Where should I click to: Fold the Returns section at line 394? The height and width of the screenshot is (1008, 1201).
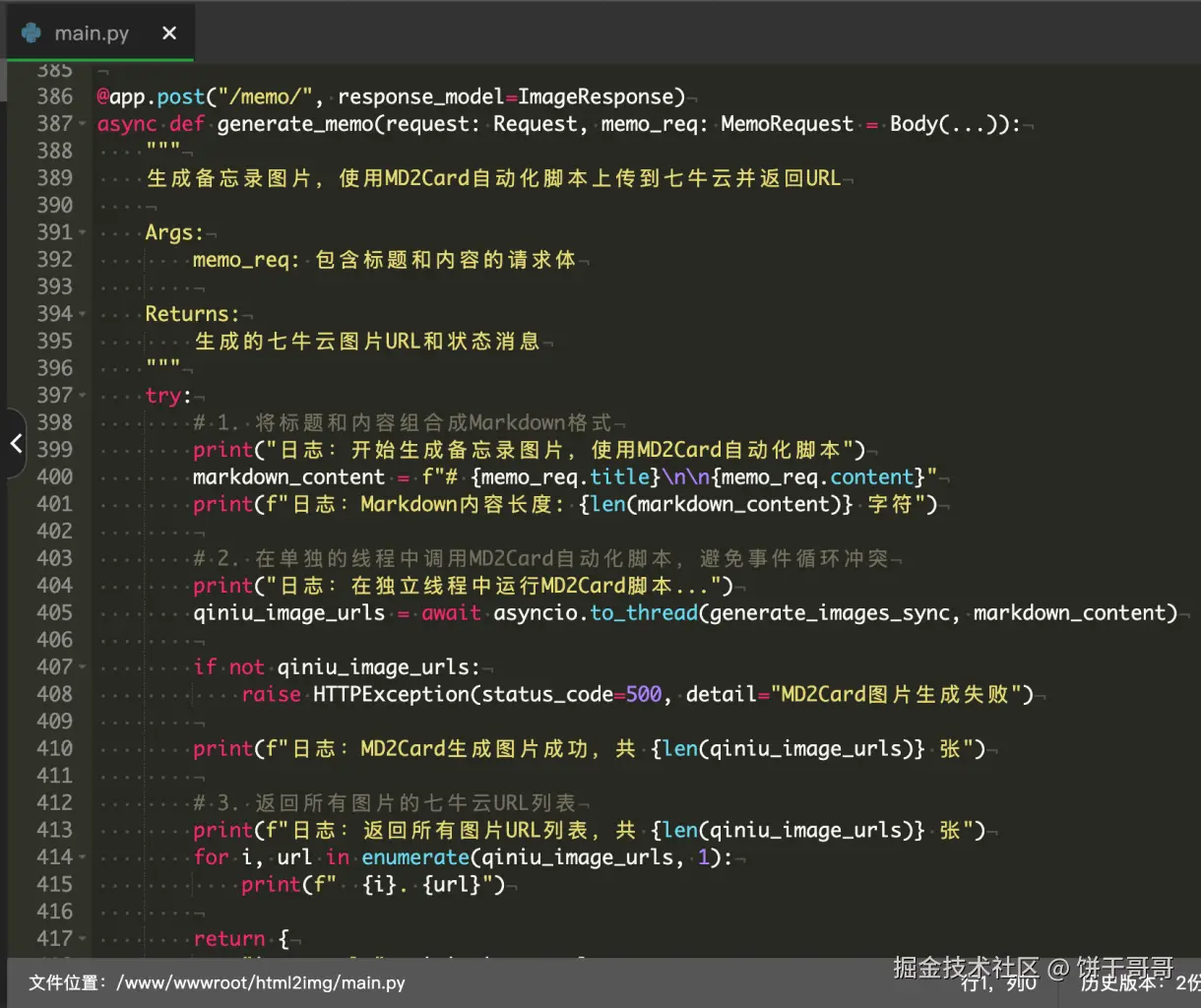pyautogui.click(x=83, y=314)
